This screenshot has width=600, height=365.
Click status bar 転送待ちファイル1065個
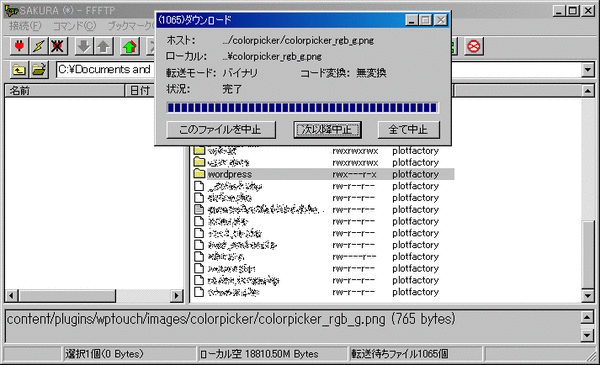pyautogui.click(x=399, y=354)
